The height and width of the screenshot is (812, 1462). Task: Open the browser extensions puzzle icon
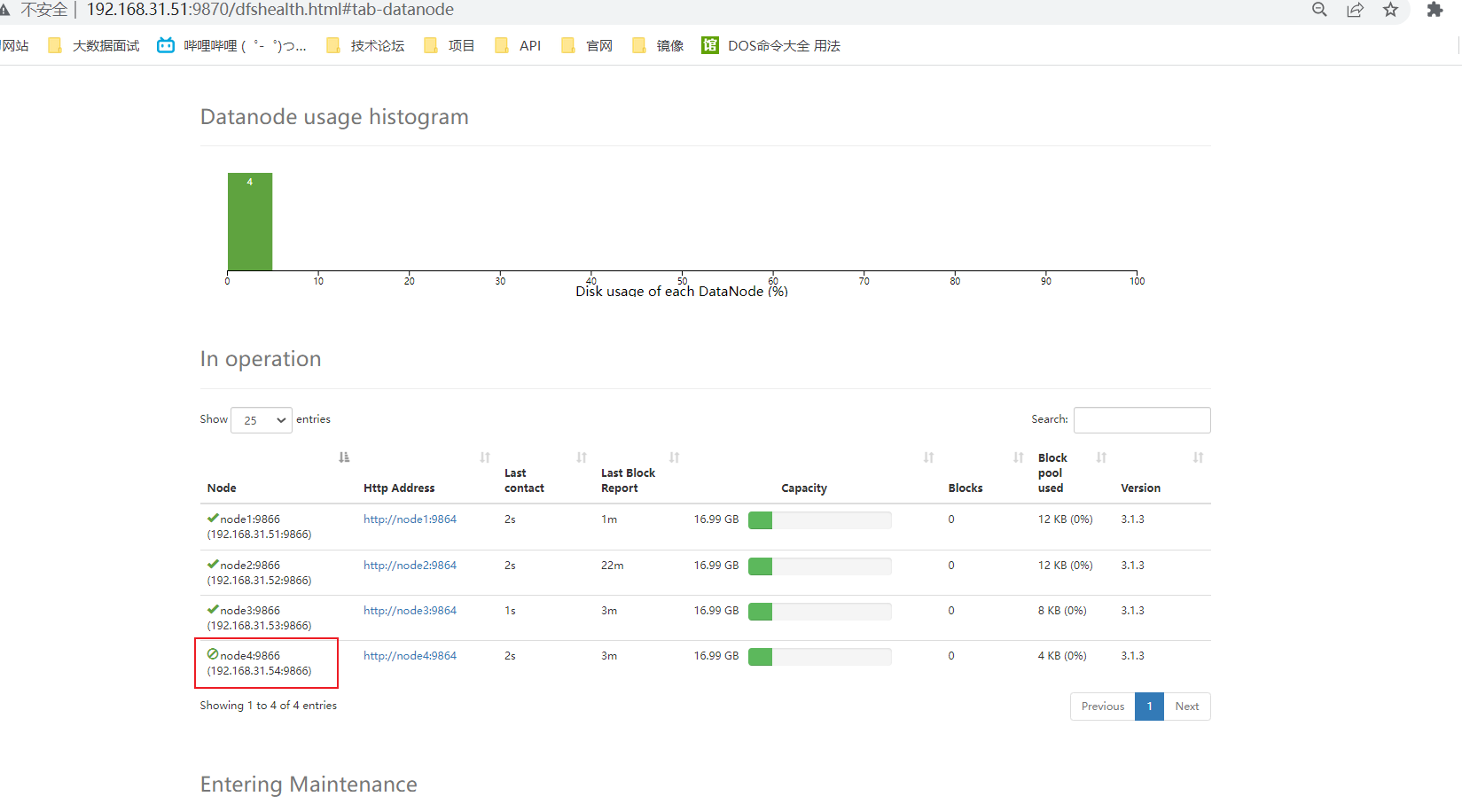click(1435, 10)
